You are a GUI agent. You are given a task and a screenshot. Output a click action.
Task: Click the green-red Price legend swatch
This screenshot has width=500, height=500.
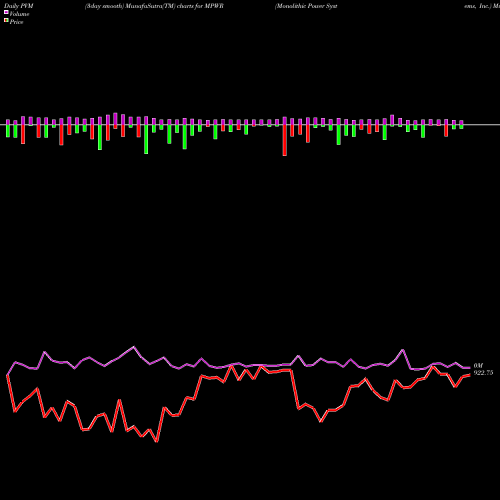(6, 21)
